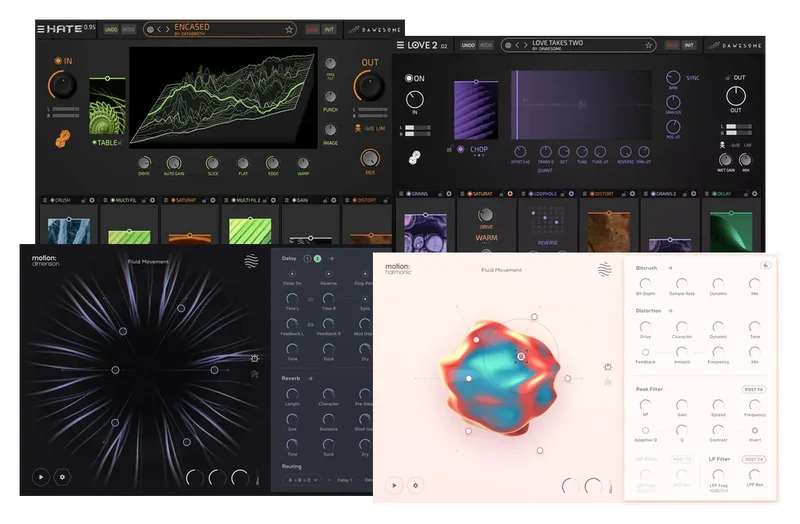Expand the Delay section arrow in dimension

coord(331,259)
